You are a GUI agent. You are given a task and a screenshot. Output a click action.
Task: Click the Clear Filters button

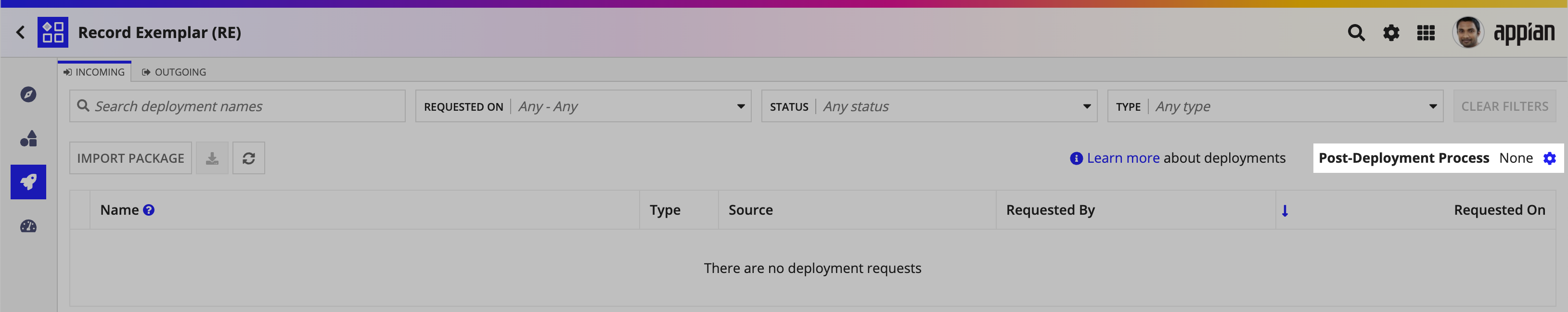point(1504,106)
